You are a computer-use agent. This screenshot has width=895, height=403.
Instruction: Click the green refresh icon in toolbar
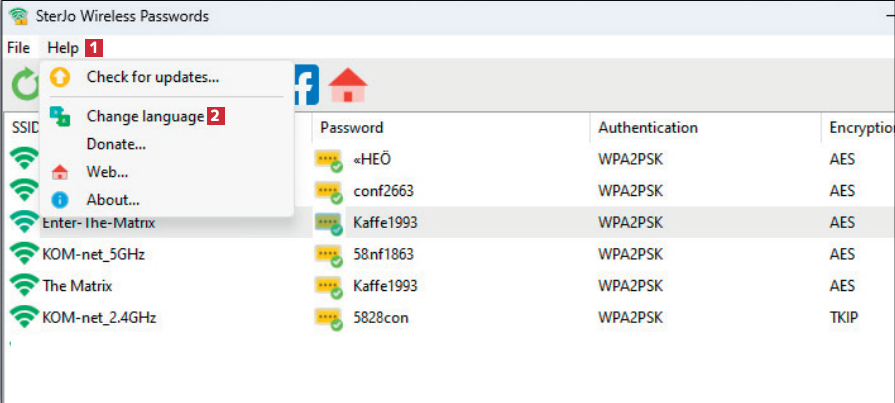24,85
